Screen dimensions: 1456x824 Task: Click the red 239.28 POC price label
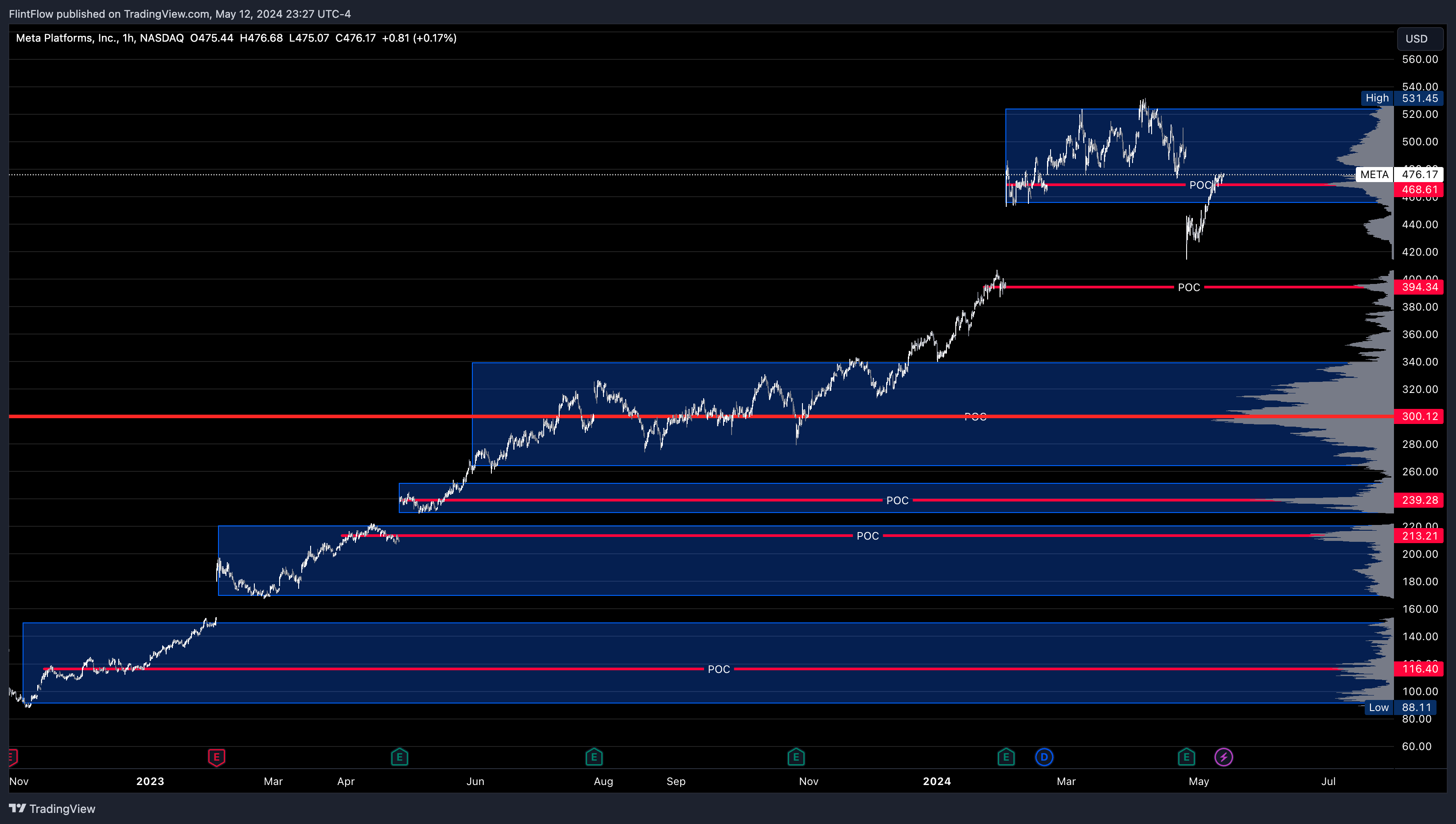(x=1419, y=500)
